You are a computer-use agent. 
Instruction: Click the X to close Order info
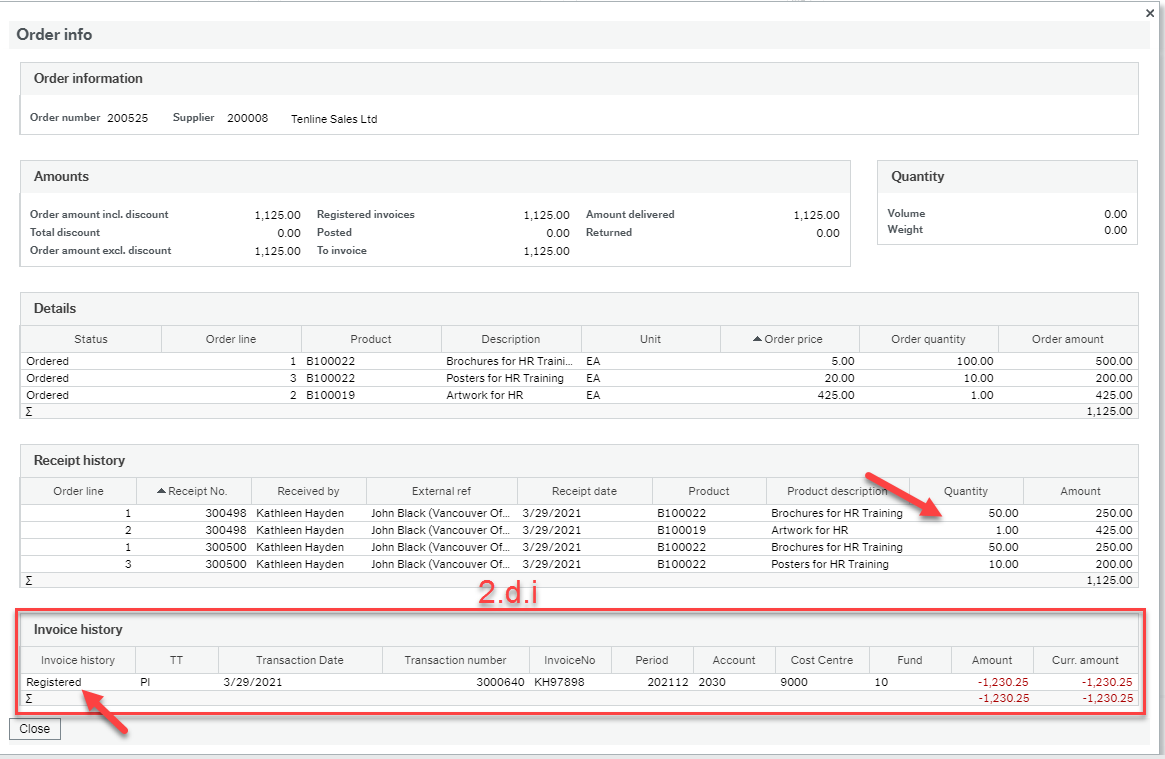[x=1149, y=13]
